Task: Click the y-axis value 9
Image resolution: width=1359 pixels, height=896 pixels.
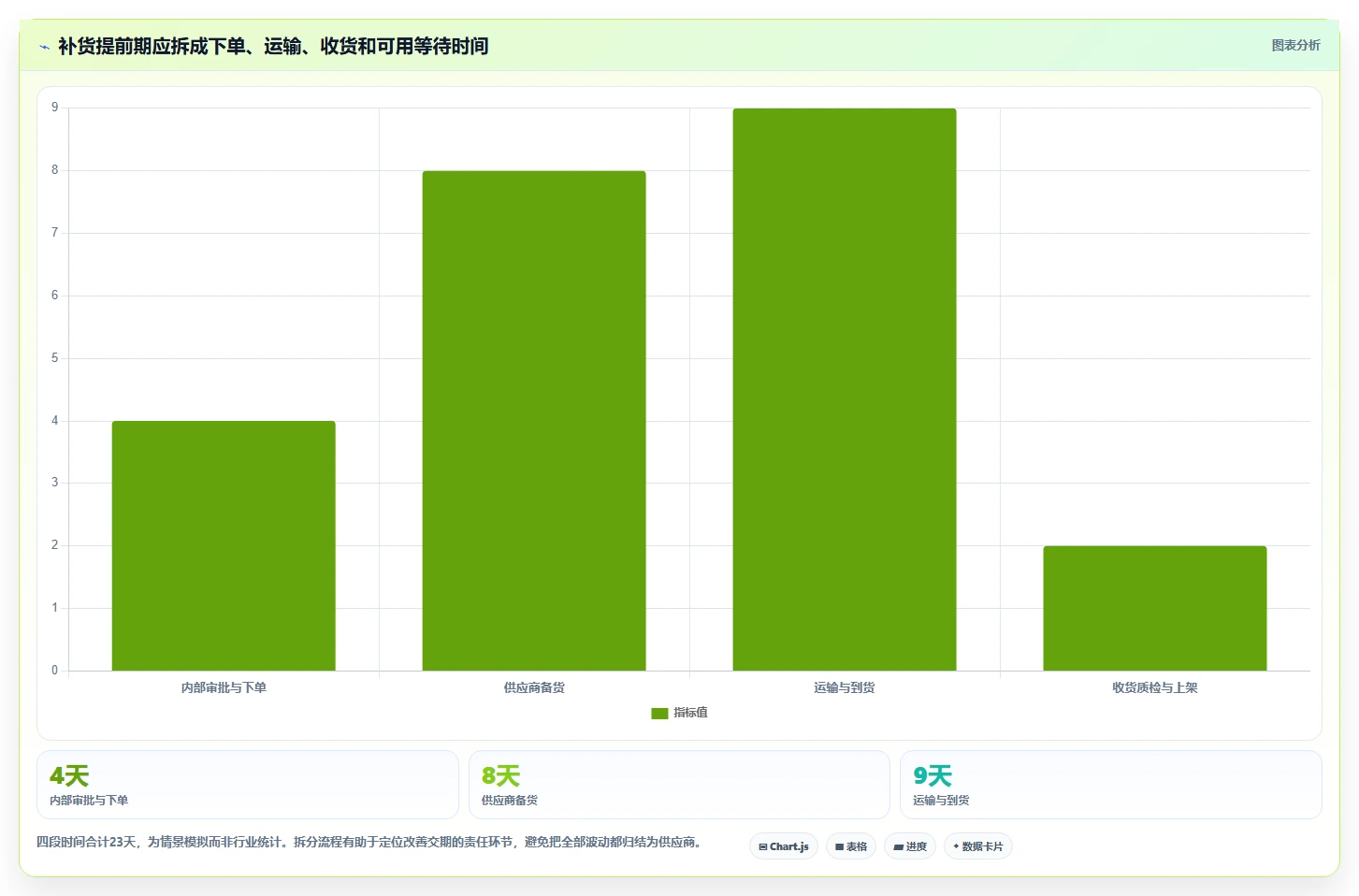Action: pyautogui.click(x=54, y=108)
